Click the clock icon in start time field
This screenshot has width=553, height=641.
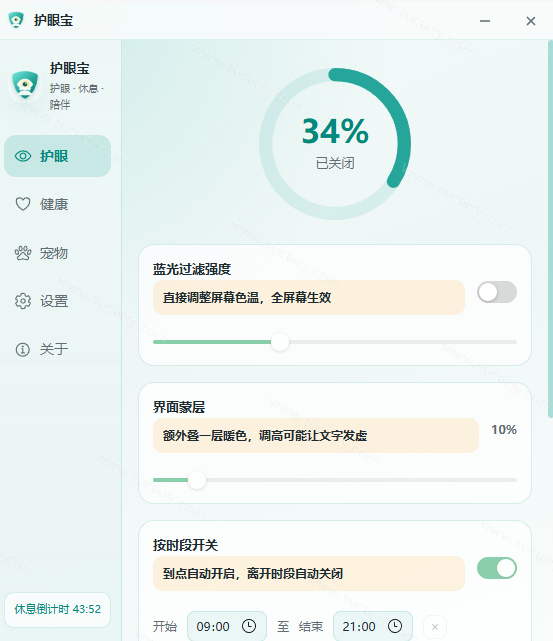249,626
